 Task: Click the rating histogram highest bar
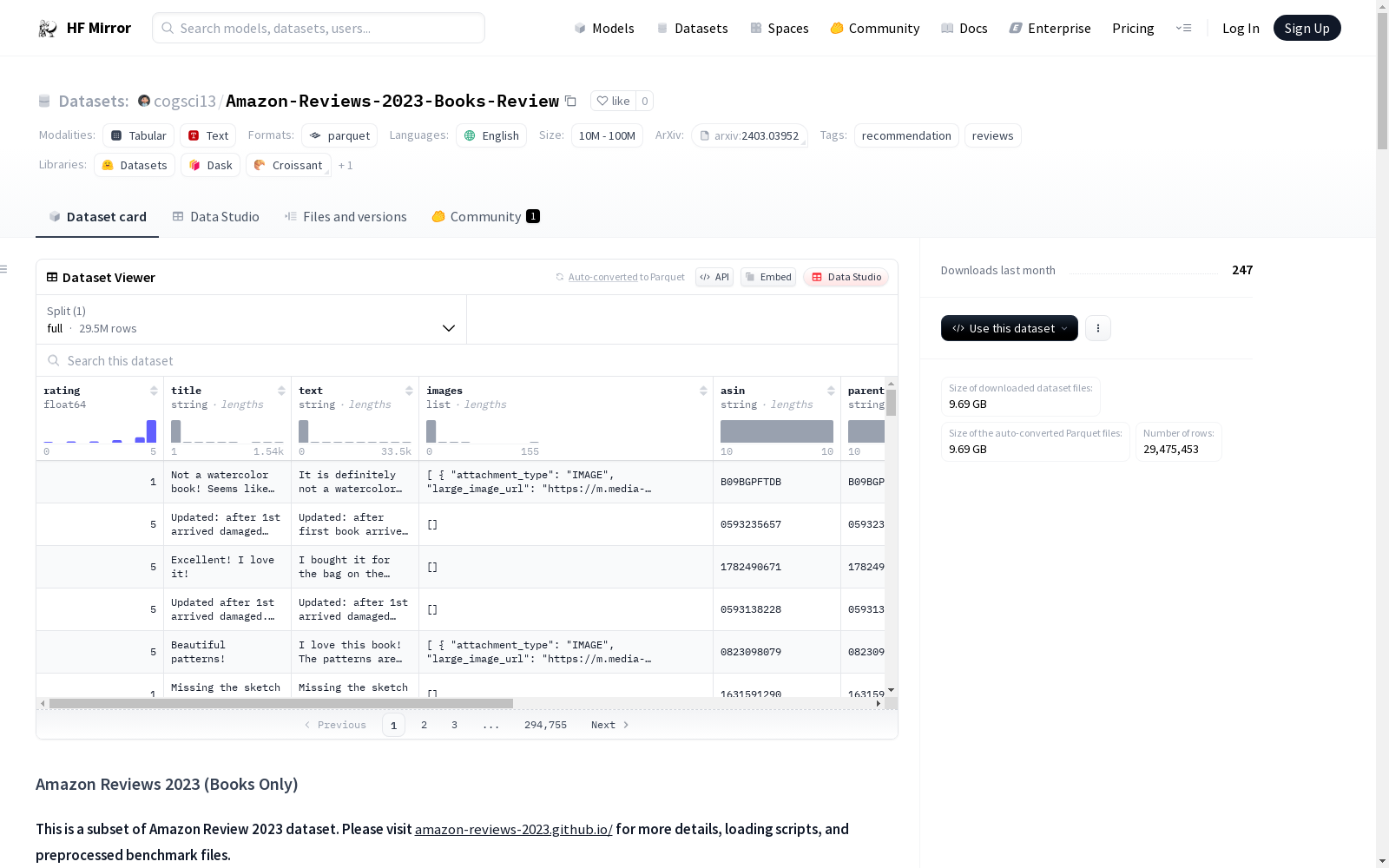(x=151, y=431)
